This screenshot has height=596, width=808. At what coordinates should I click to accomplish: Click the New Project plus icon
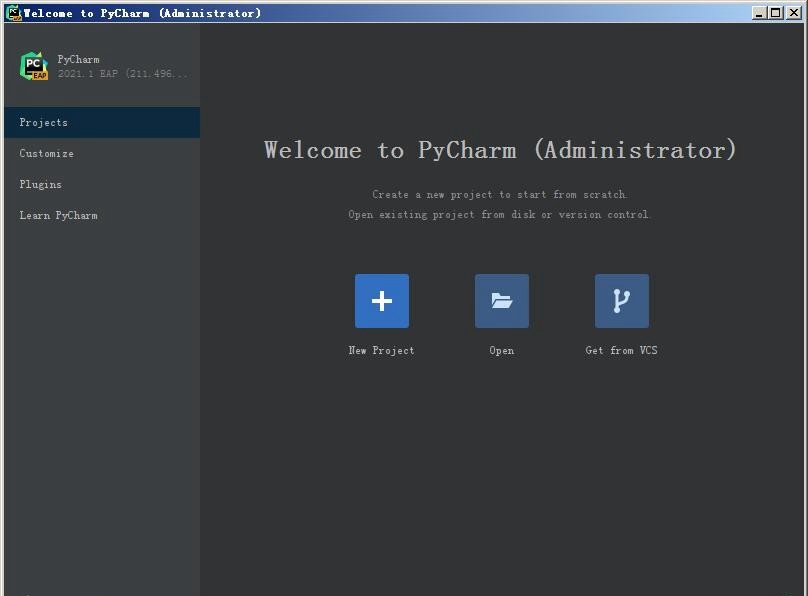[382, 301]
